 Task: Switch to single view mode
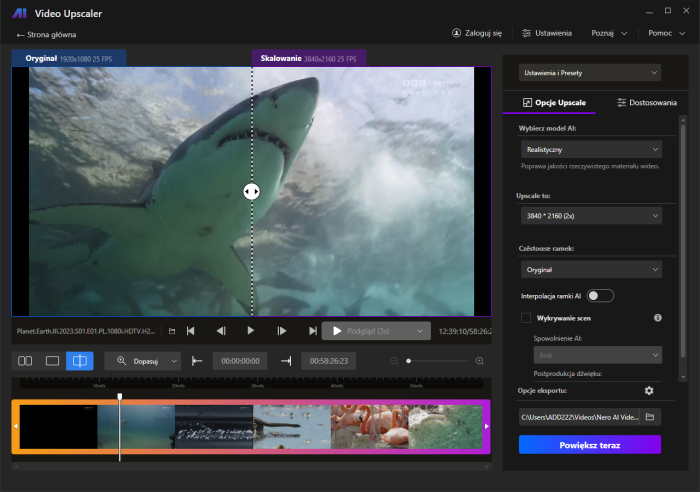52,361
